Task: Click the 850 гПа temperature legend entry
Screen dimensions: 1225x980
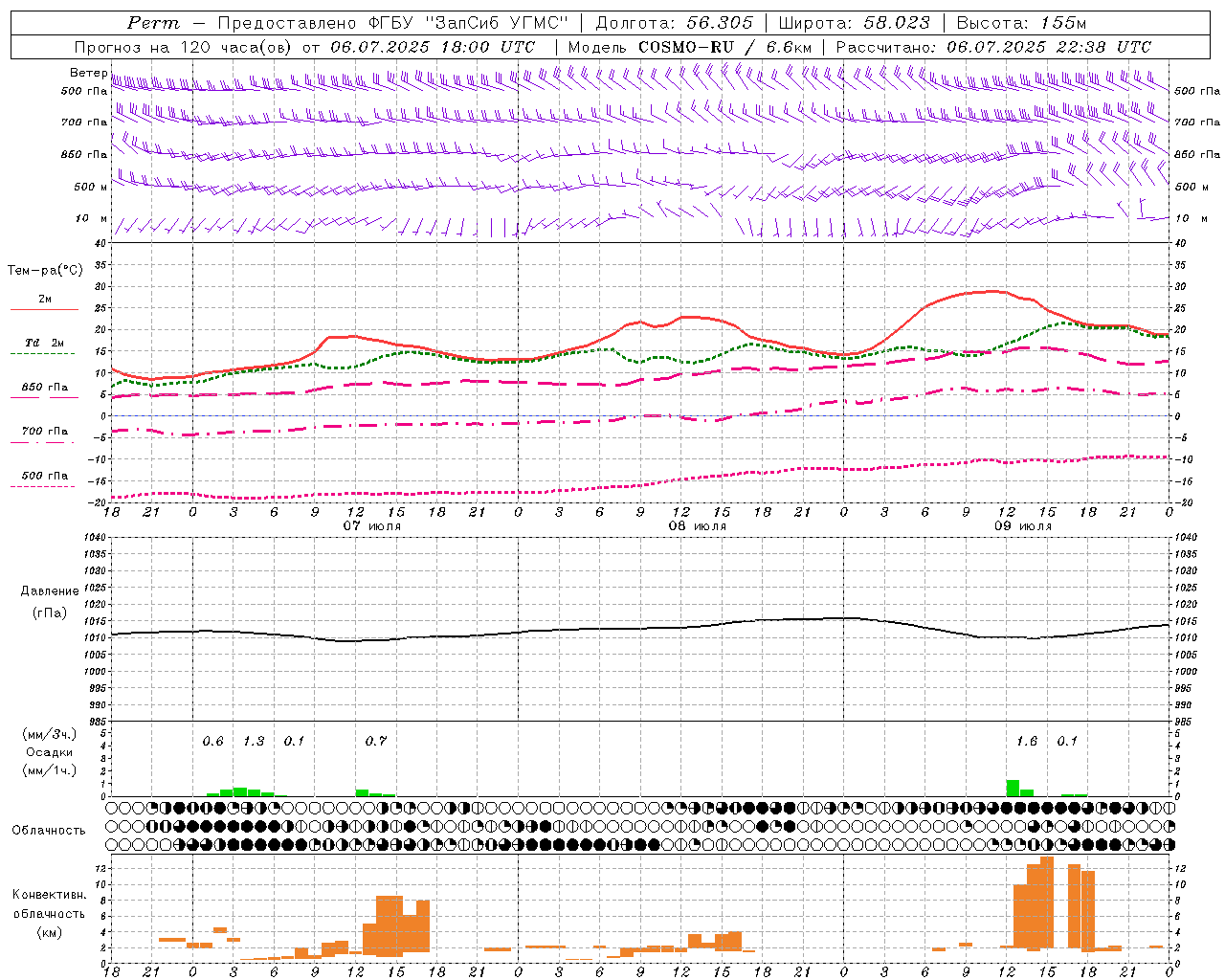Action: (45, 388)
